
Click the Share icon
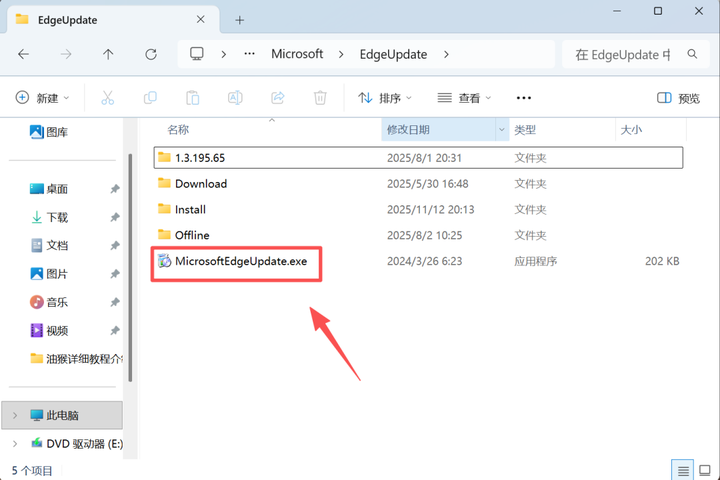pos(278,98)
